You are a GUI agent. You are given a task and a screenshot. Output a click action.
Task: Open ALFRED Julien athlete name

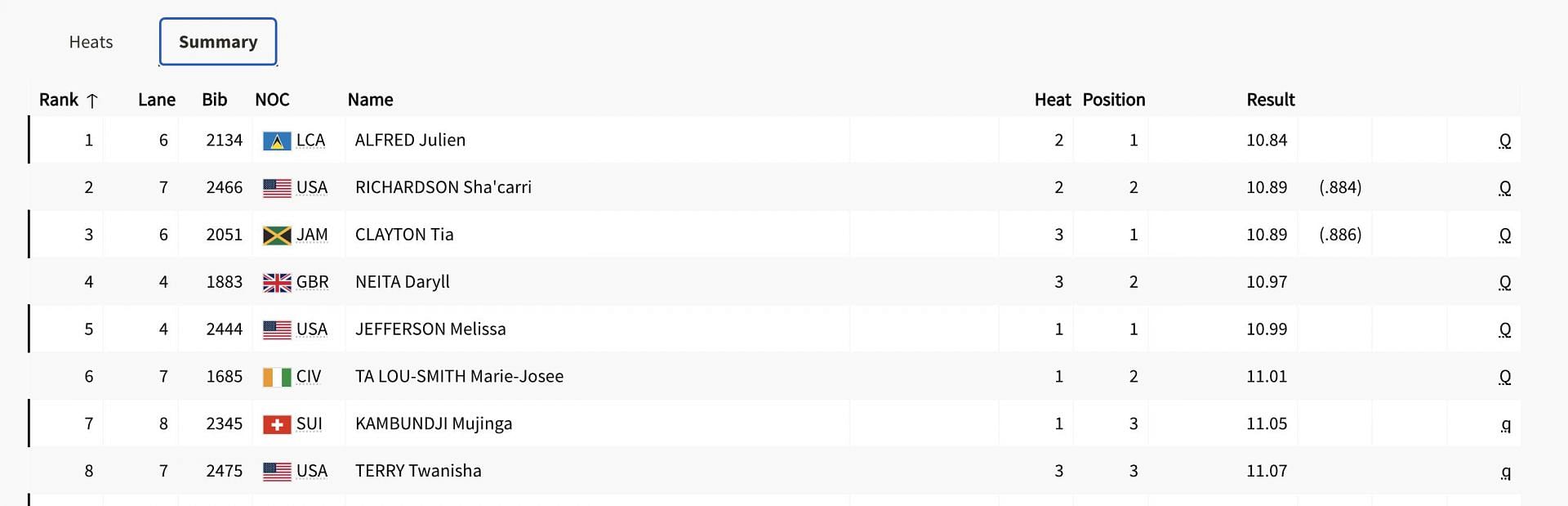coord(410,140)
